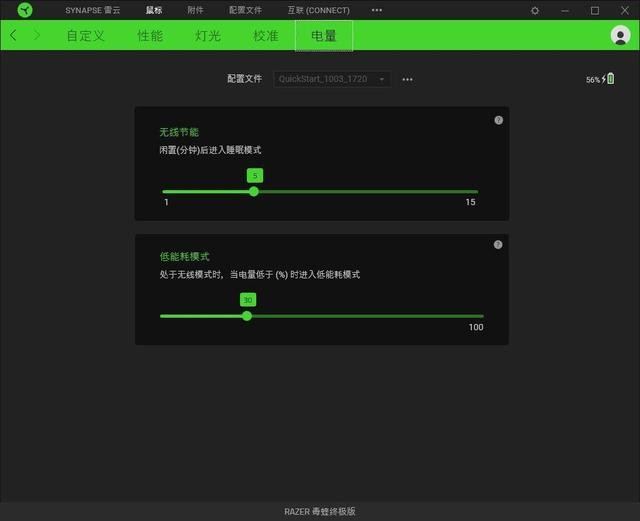The width and height of the screenshot is (640, 521).
Task: Open the user account avatar
Action: 620,36
